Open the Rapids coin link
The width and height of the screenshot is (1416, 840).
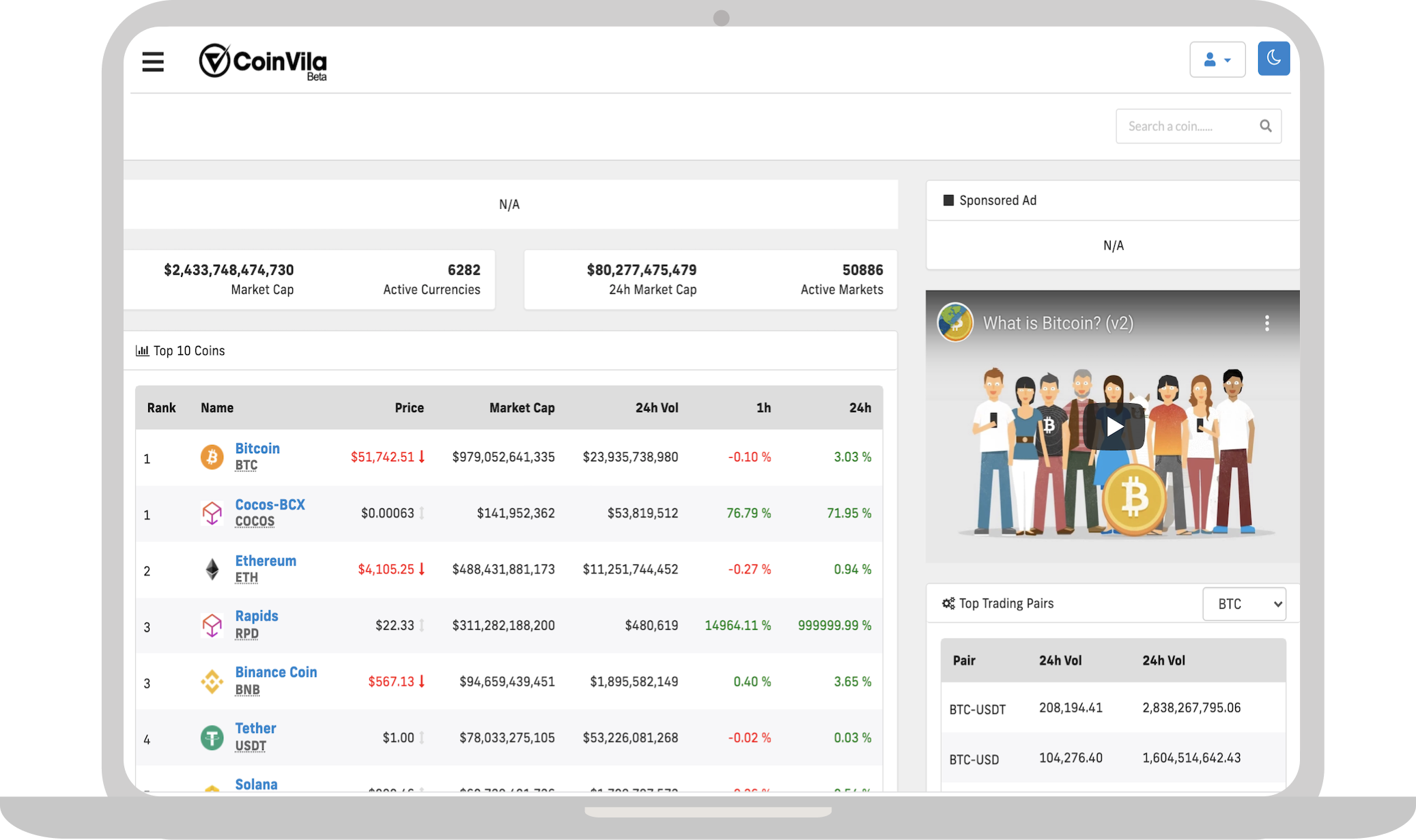pos(257,616)
